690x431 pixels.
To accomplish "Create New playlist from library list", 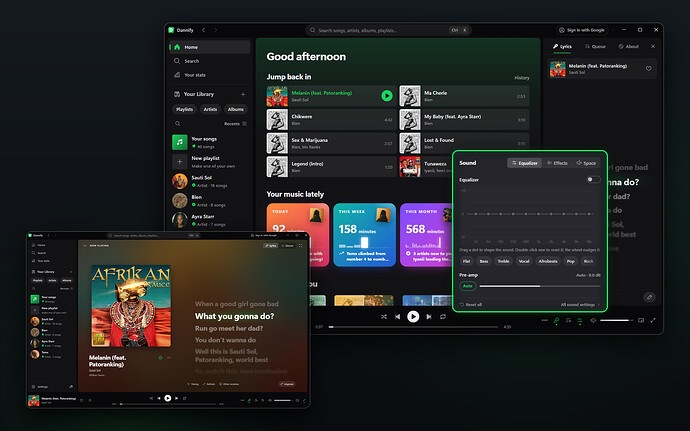I will point(210,162).
